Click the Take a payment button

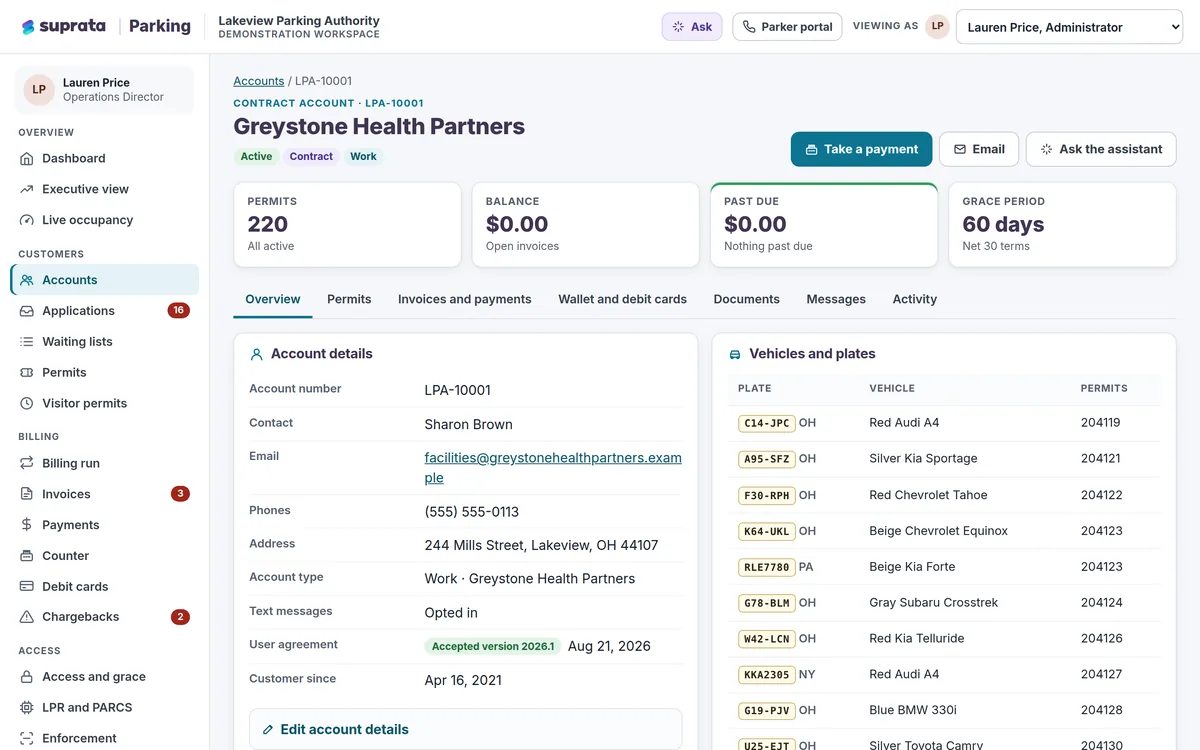point(862,149)
